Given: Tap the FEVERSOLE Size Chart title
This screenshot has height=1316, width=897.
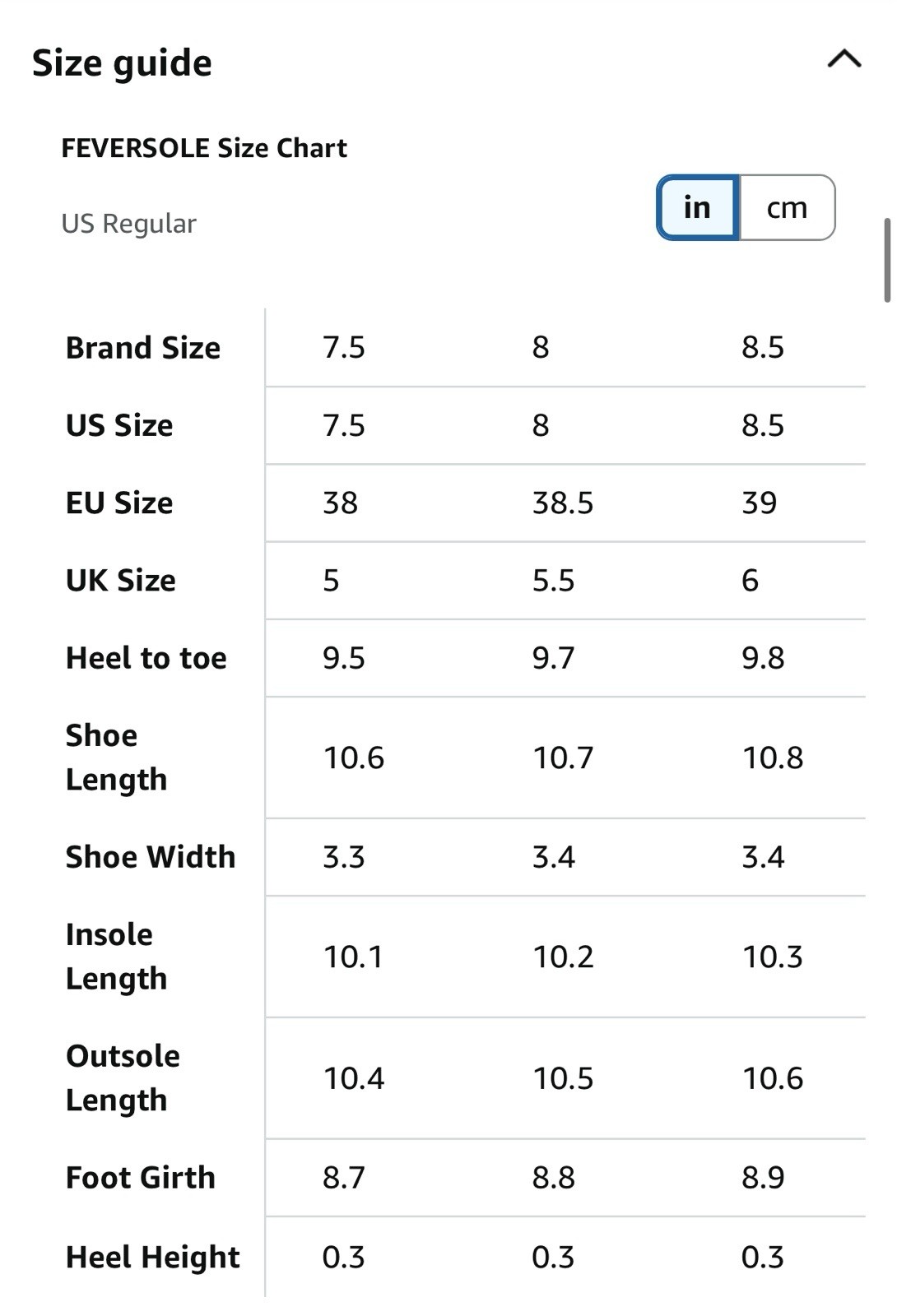Looking at the screenshot, I should pyautogui.click(x=204, y=148).
